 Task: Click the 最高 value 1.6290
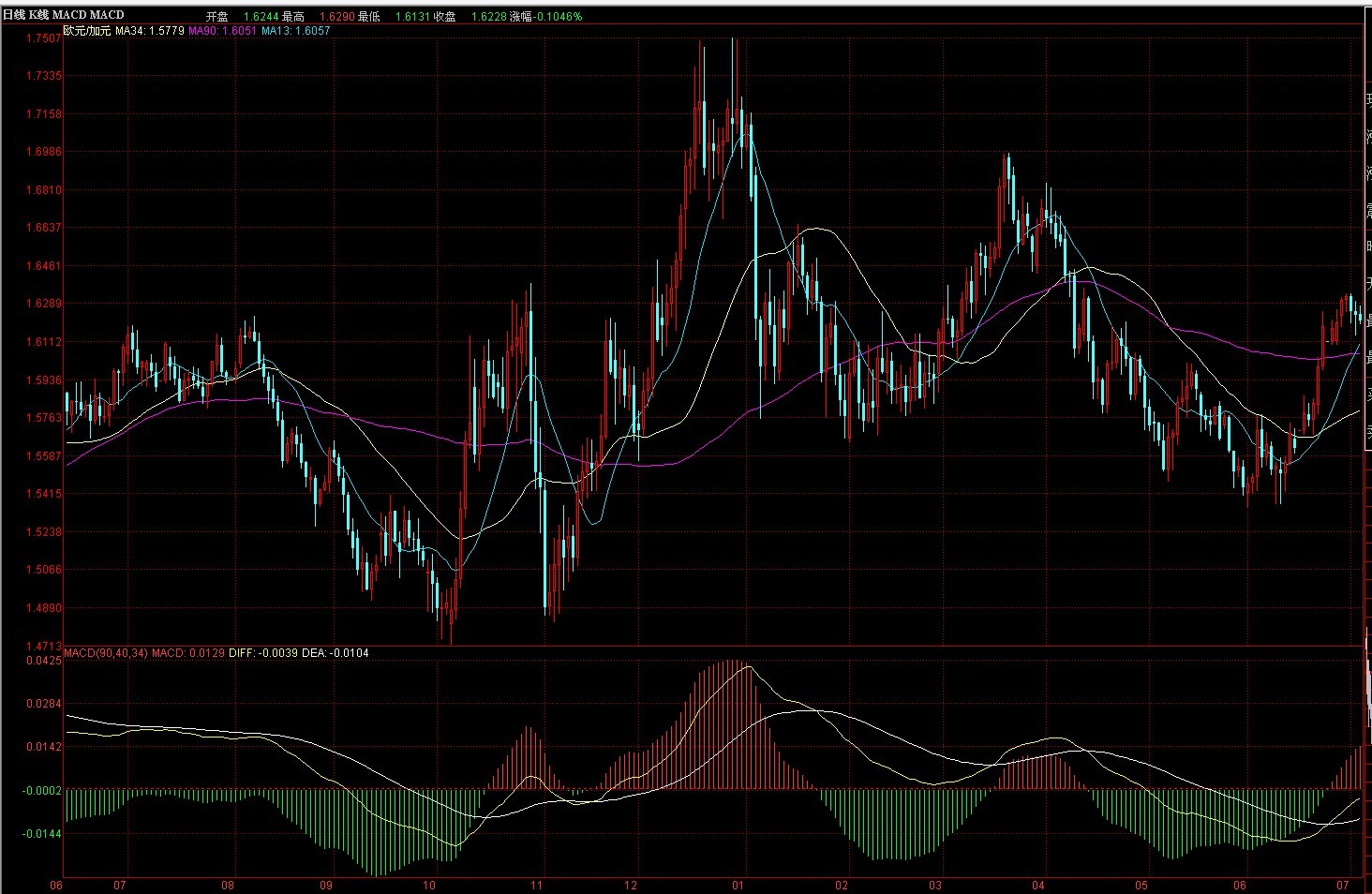[337, 17]
